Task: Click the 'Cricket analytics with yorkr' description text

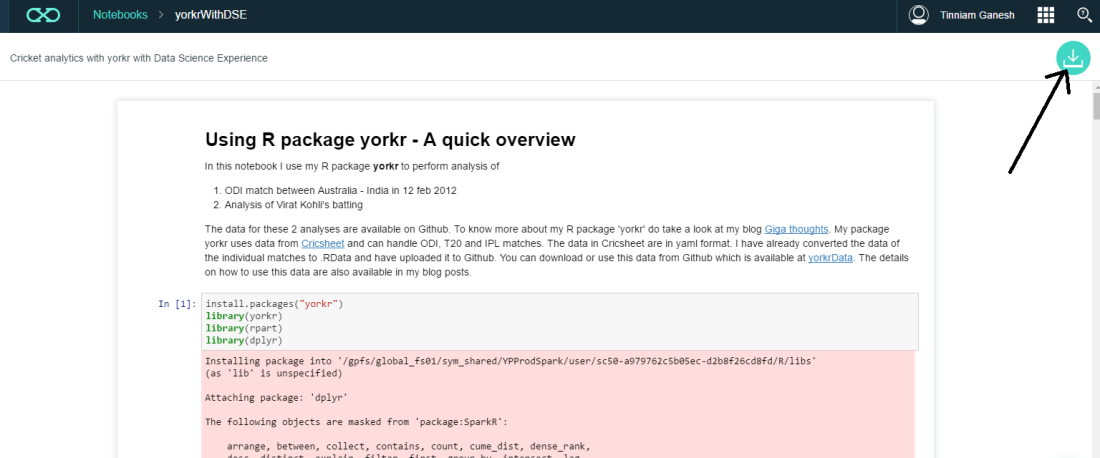Action: pyautogui.click(x=139, y=58)
